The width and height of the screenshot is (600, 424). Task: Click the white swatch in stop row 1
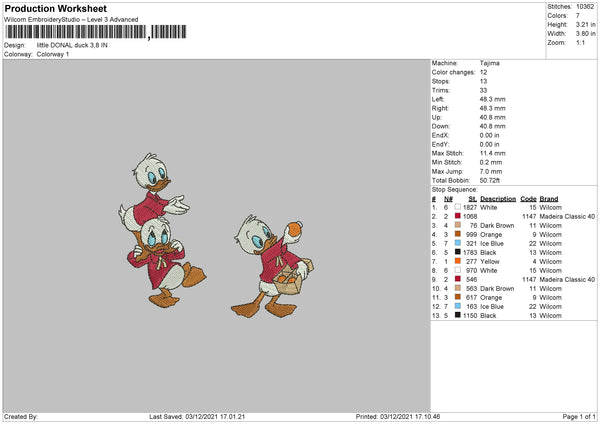click(x=457, y=207)
